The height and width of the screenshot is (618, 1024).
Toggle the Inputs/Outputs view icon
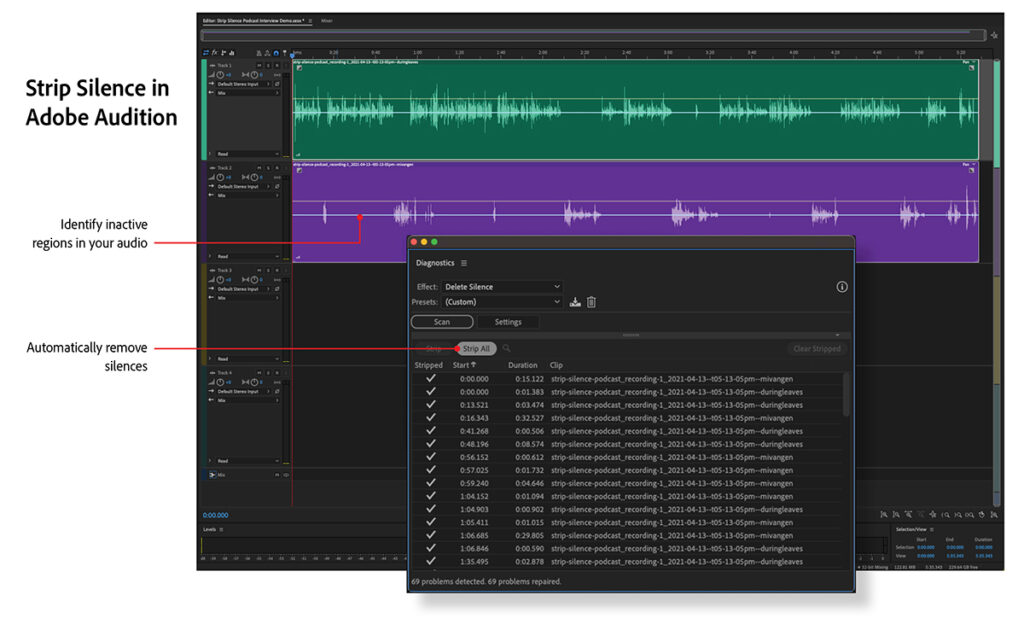(x=206, y=53)
